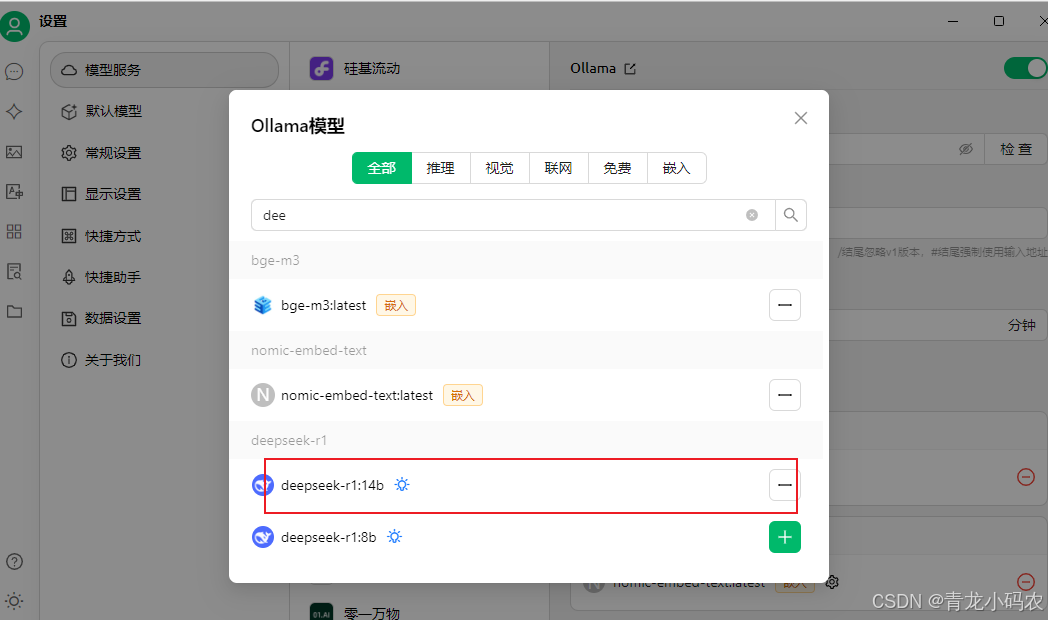
Task: Open the Ollama external link icon
Action: click(x=630, y=69)
